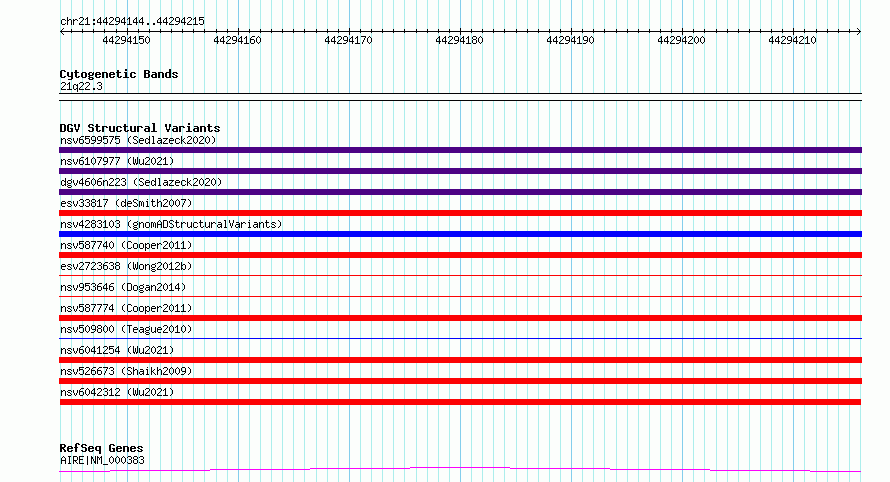This screenshot has height=482, width=890.
Task: Click ruler position 44294160
Action: click(x=237, y=40)
